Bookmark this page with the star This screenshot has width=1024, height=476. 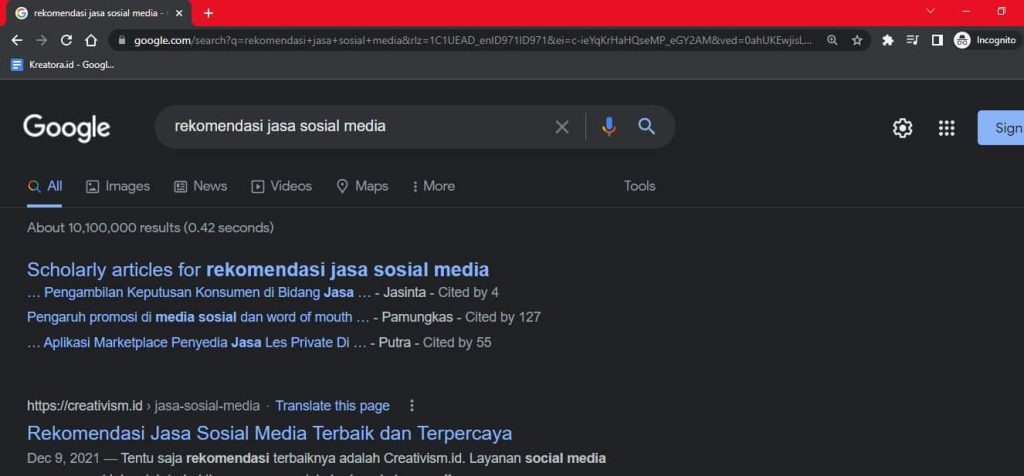coord(857,40)
